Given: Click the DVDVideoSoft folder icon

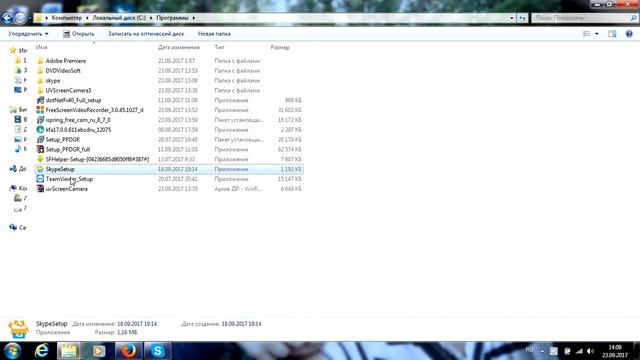Looking at the screenshot, I should click(40, 71).
